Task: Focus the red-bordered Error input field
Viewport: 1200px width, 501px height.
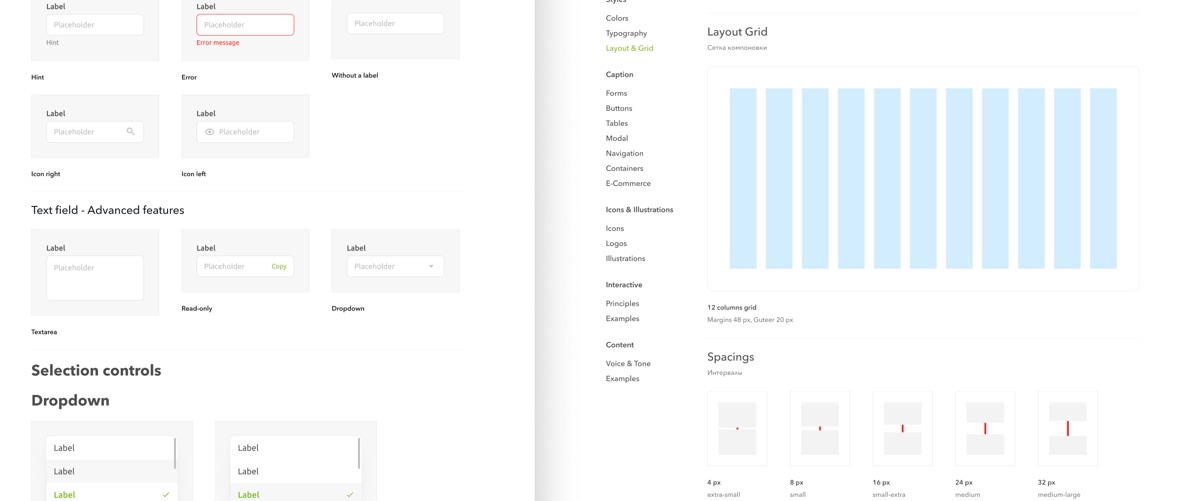Action: pos(245,24)
